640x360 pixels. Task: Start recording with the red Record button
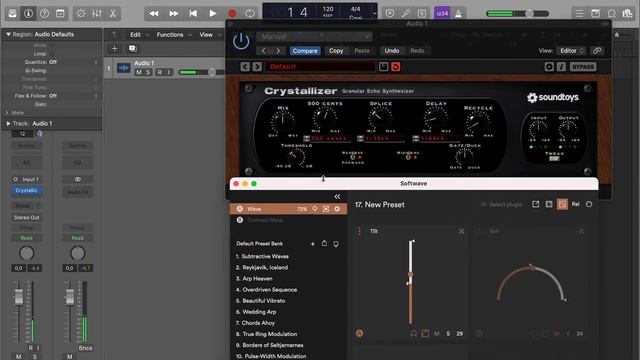coord(232,13)
